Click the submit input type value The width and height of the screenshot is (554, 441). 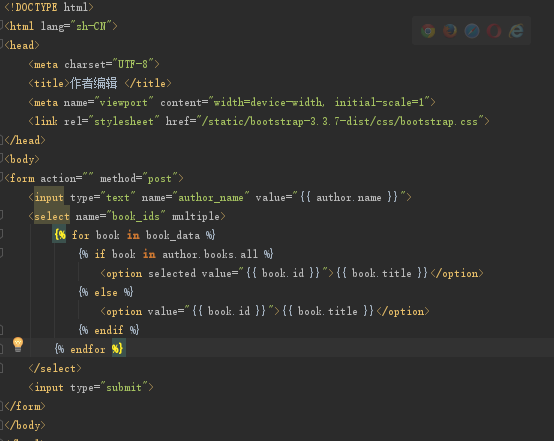(x=124, y=387)
